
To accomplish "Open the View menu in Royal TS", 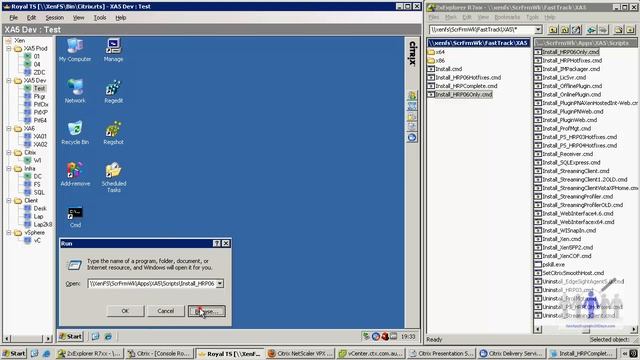I will (78, 18).
